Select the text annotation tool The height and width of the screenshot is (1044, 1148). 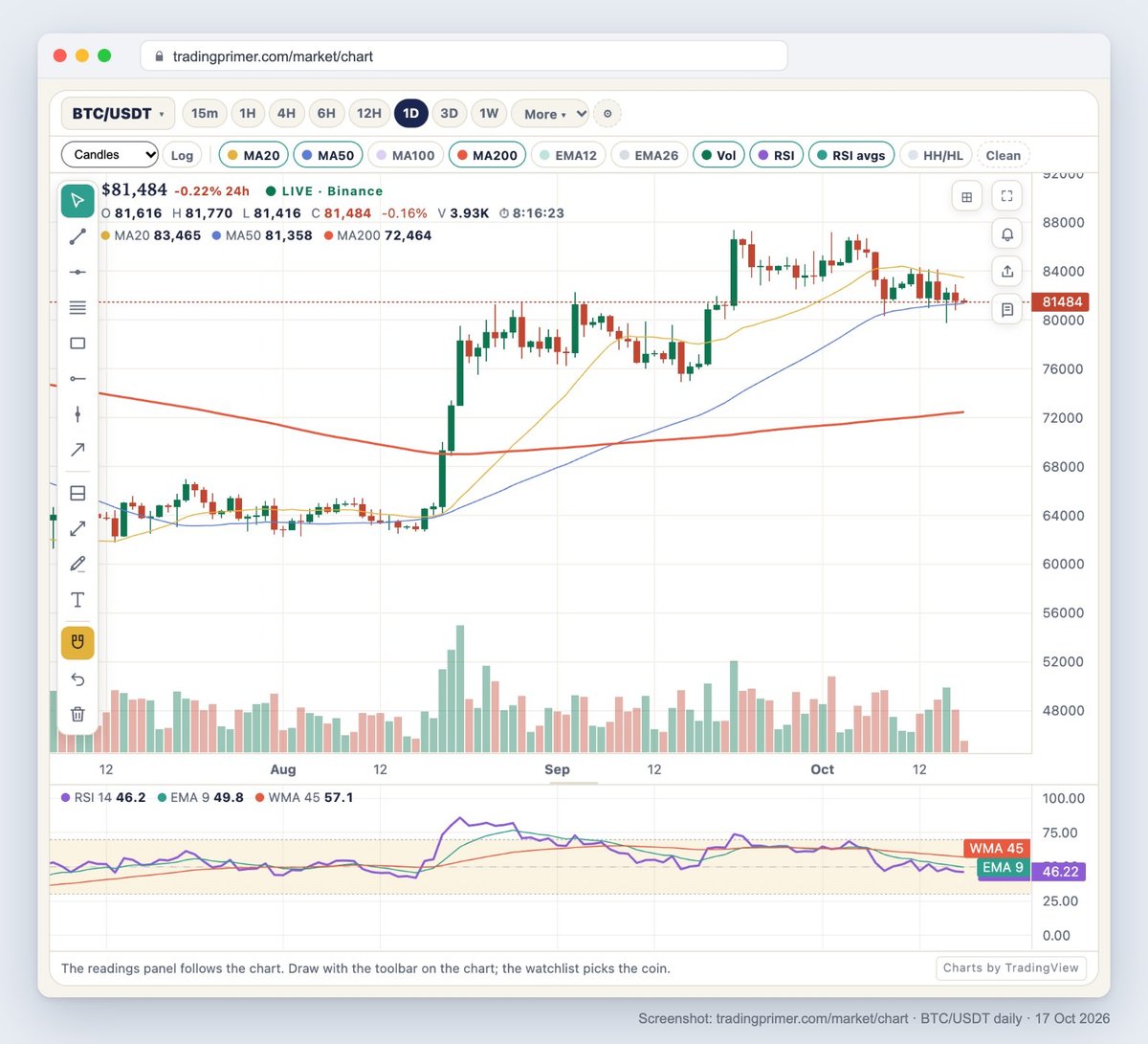click(77, 600)
